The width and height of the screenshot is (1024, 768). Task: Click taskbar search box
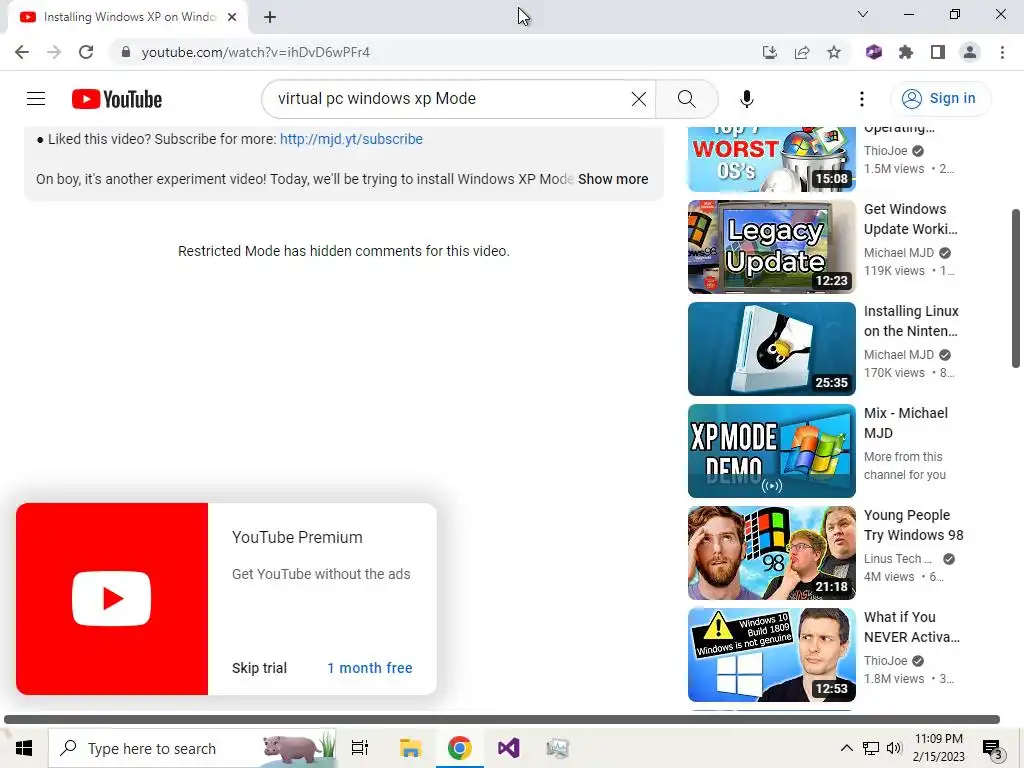pos(193,748)
